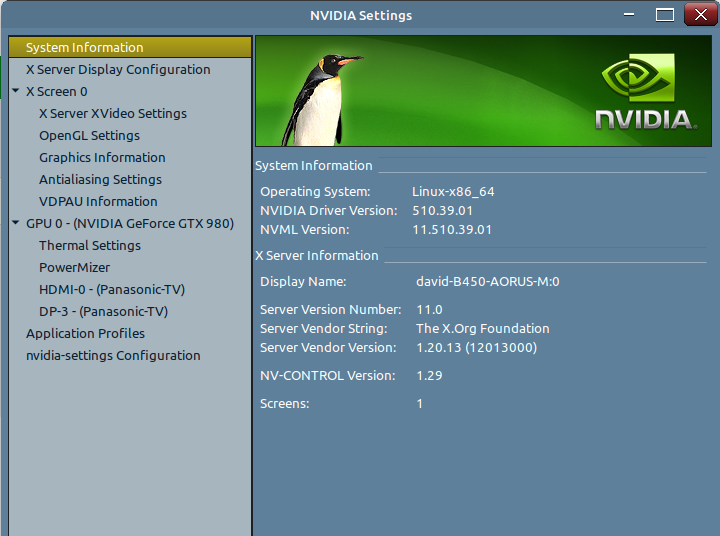Minimize the NVIDIA Settings window
720x536 pixels.
click(629, 15)
